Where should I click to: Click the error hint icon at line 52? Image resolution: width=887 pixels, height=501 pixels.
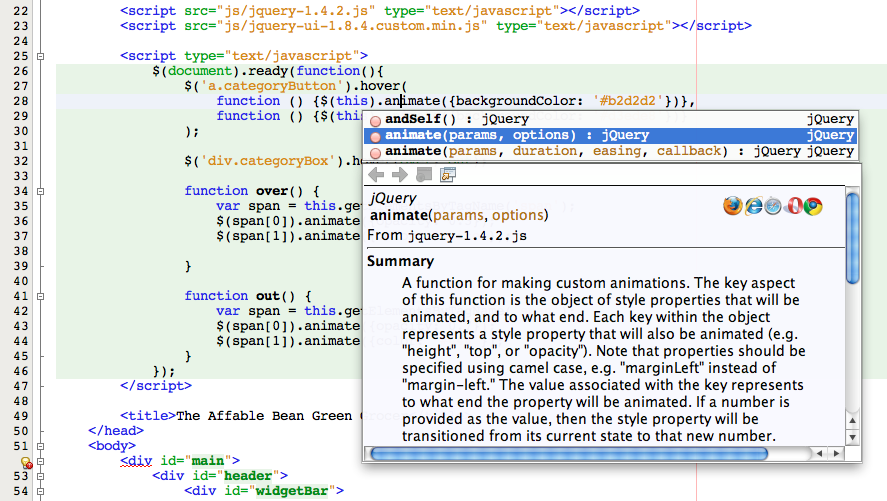pyautogui.click(x=27, y=462)
